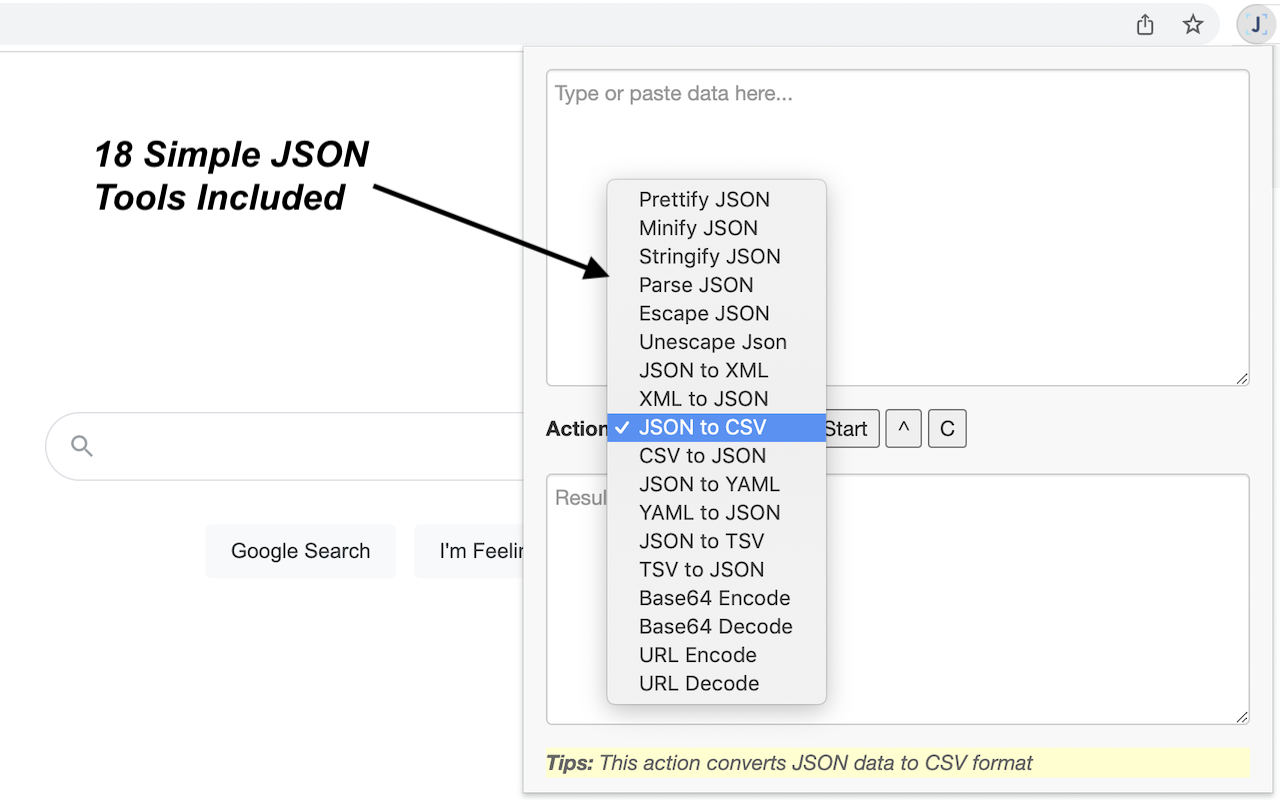The width and height of the screenshot is (1280, 800).
Task: Choose "CSV to JSON" conversion
Action: 702,455
